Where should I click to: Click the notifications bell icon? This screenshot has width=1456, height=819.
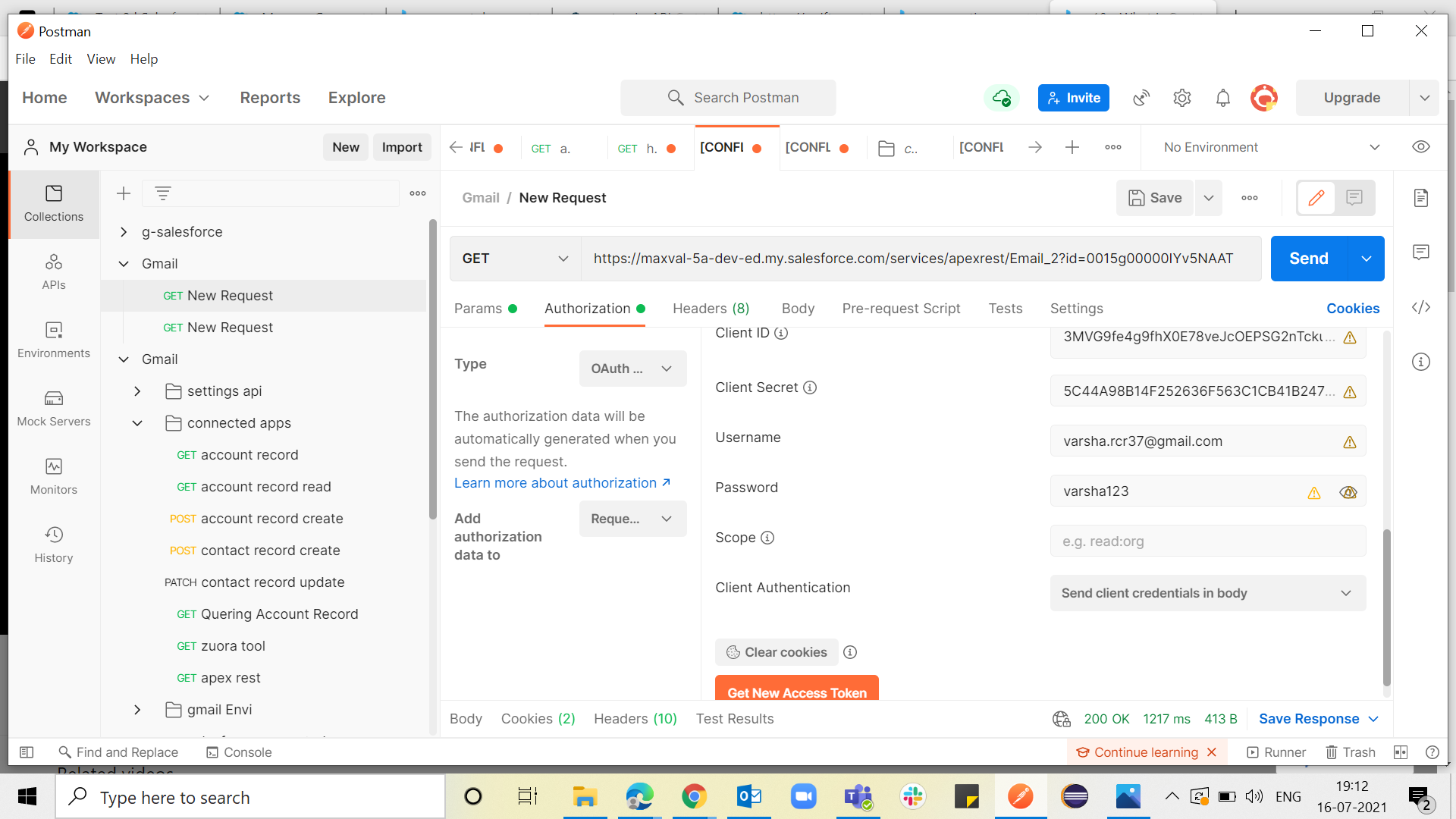click(1222, 98)
